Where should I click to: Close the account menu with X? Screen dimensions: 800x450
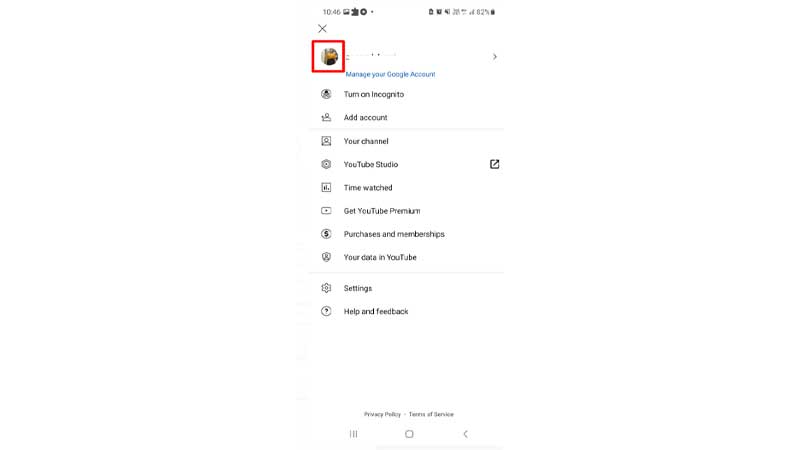[x=322, y=29]
